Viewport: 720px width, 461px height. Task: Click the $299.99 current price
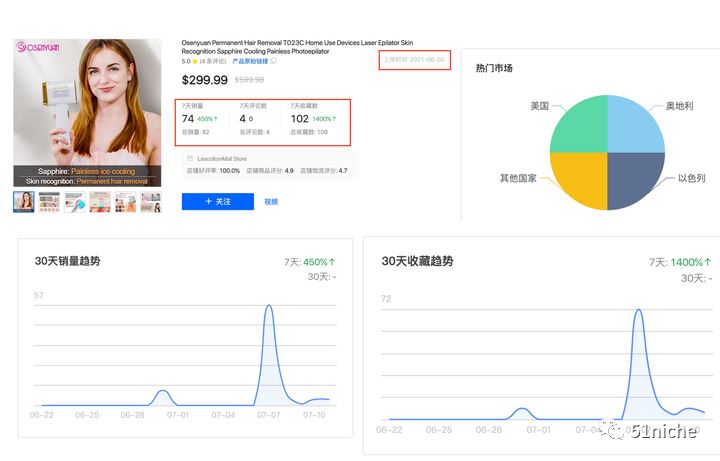point(205,80)
